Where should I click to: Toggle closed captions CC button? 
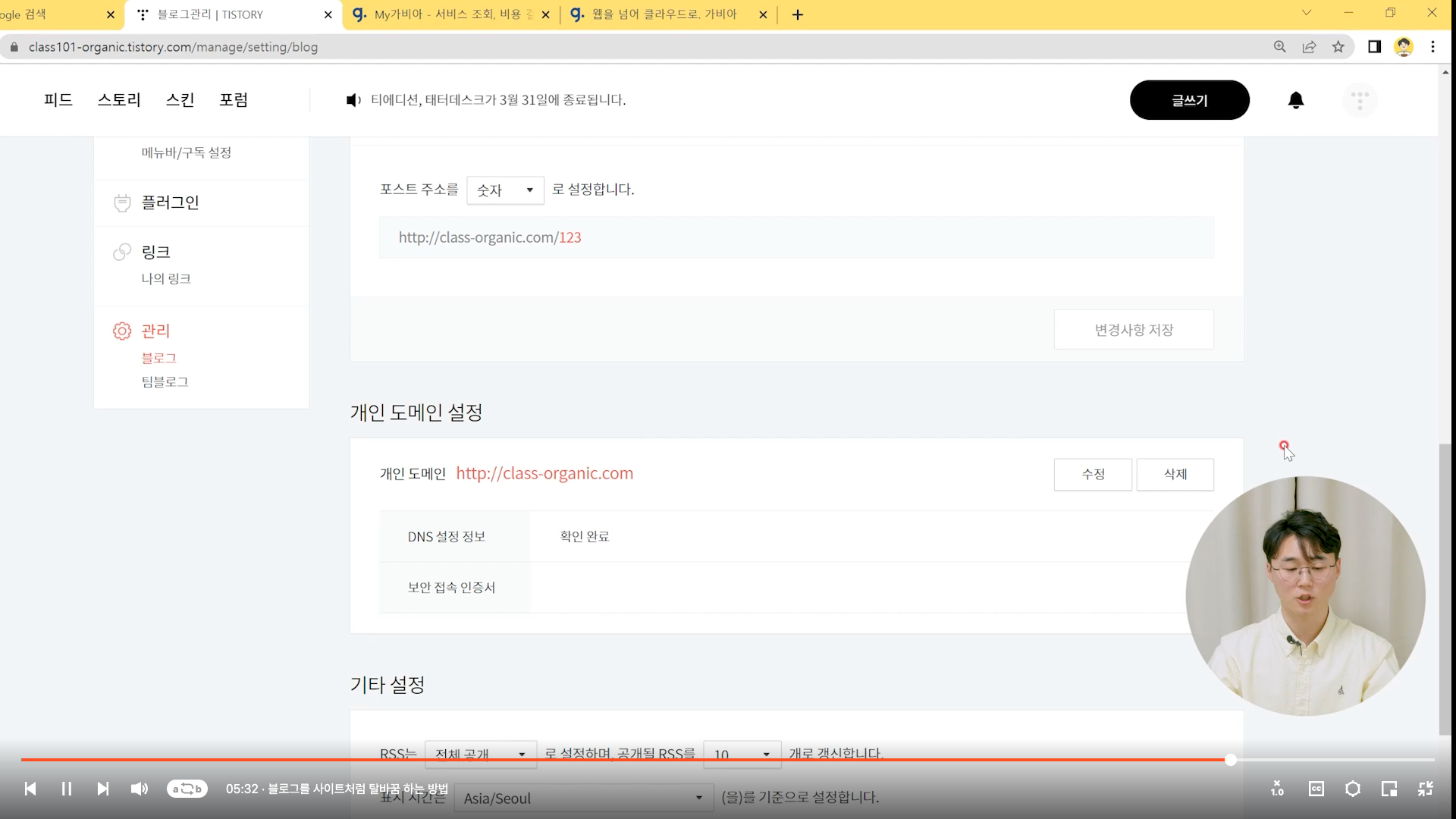tap(1316, 789)
